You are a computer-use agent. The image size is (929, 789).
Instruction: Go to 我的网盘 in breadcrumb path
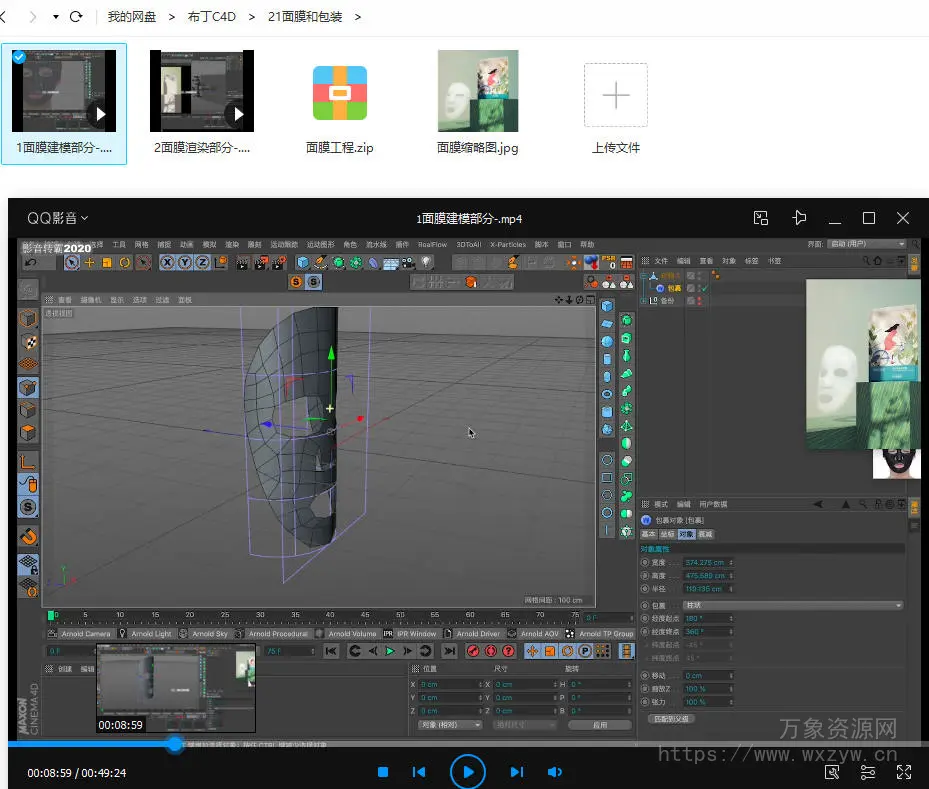(x=132, y=17)
